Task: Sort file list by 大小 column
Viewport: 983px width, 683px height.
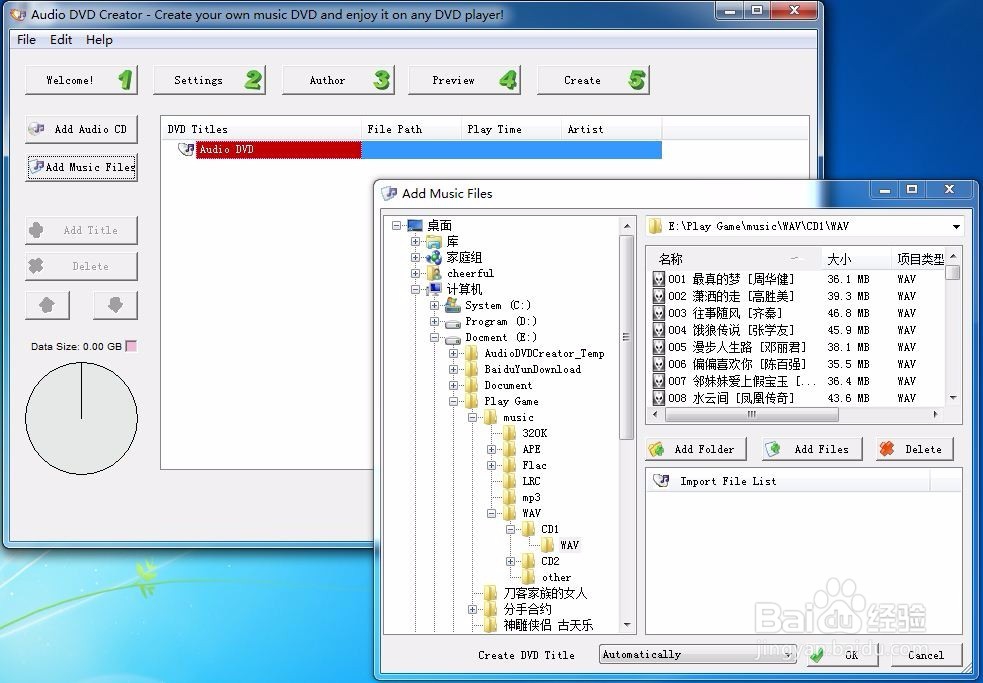Action: [856, 258]
